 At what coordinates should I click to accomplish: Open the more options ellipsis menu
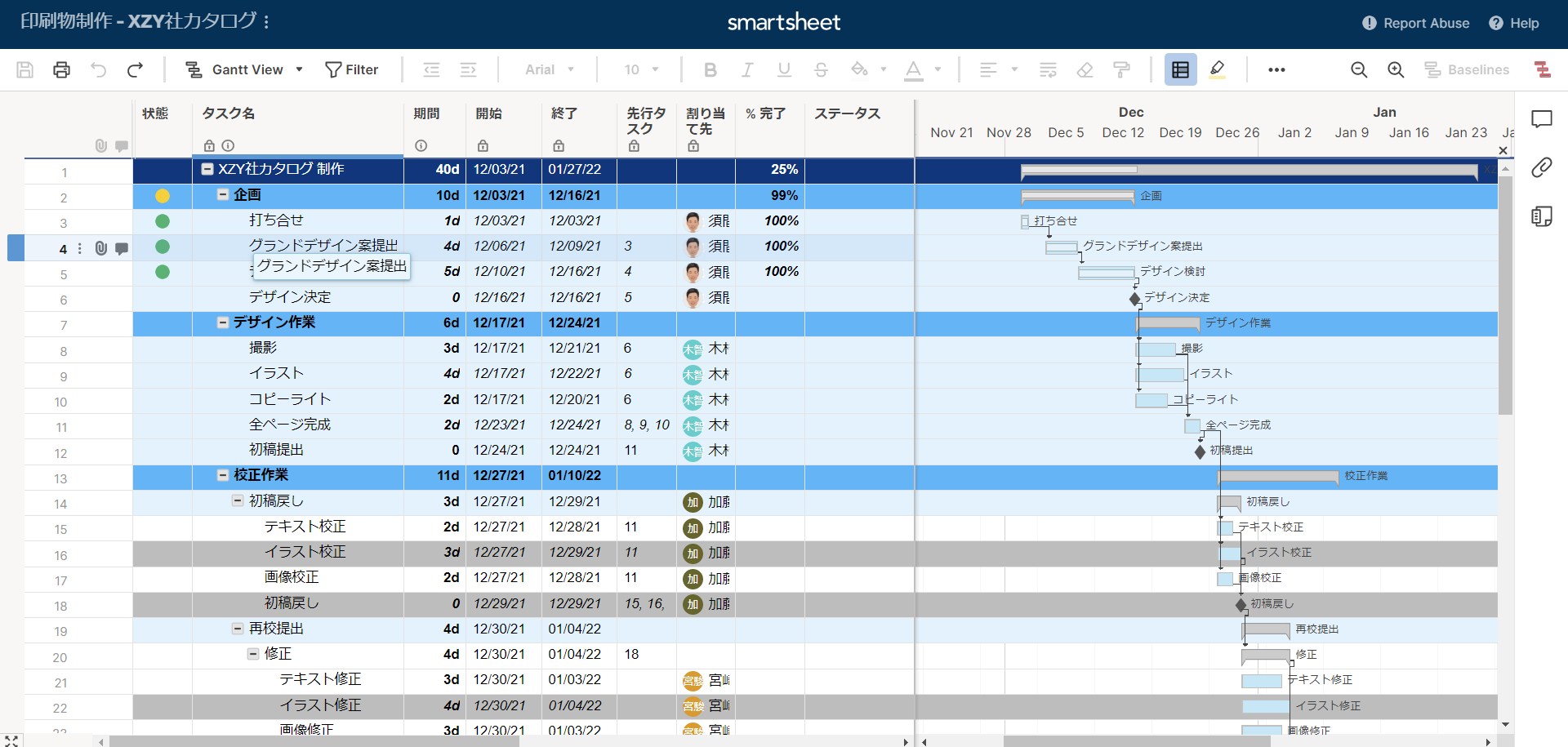[1276, 70]
